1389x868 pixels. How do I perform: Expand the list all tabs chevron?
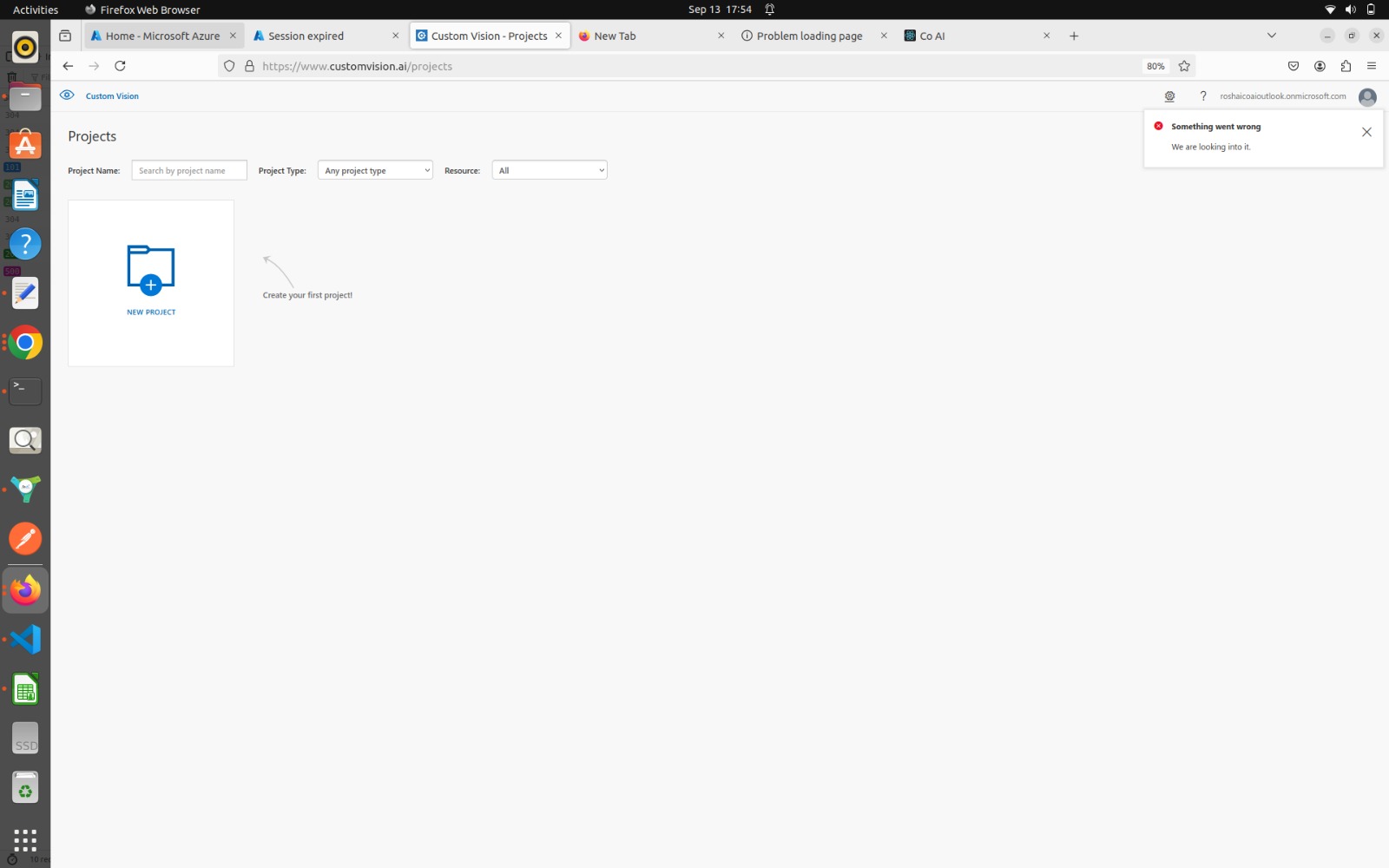pyautogui.click(x=1272, y=36)
